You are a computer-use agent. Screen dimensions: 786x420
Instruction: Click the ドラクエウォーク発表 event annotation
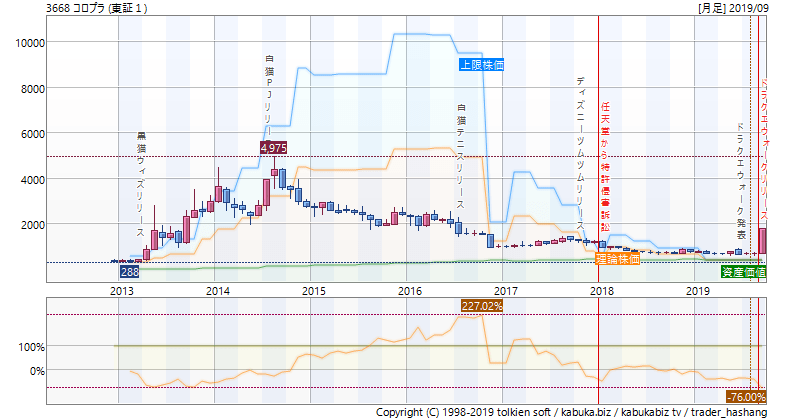pos(740,181)
